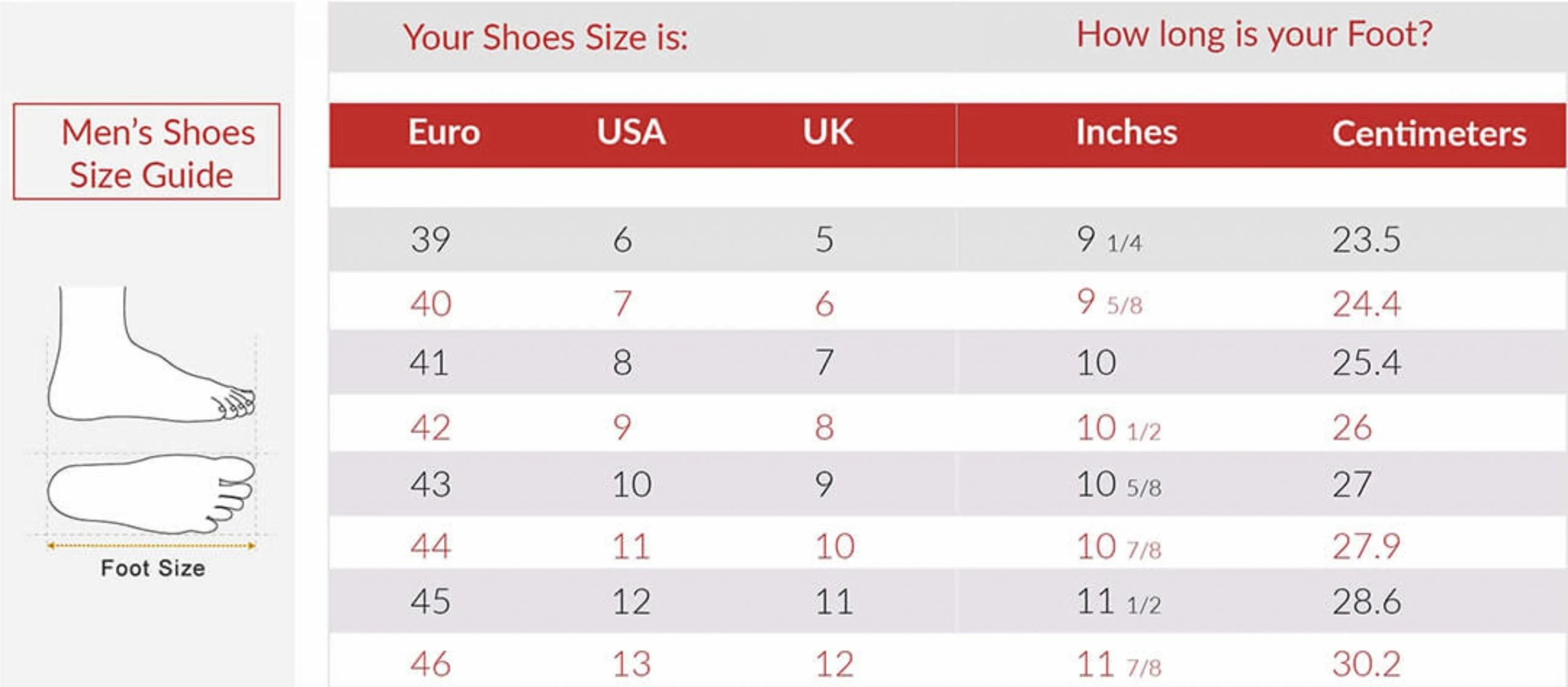Click Euro size 42 cell

(x=431, y=427)
